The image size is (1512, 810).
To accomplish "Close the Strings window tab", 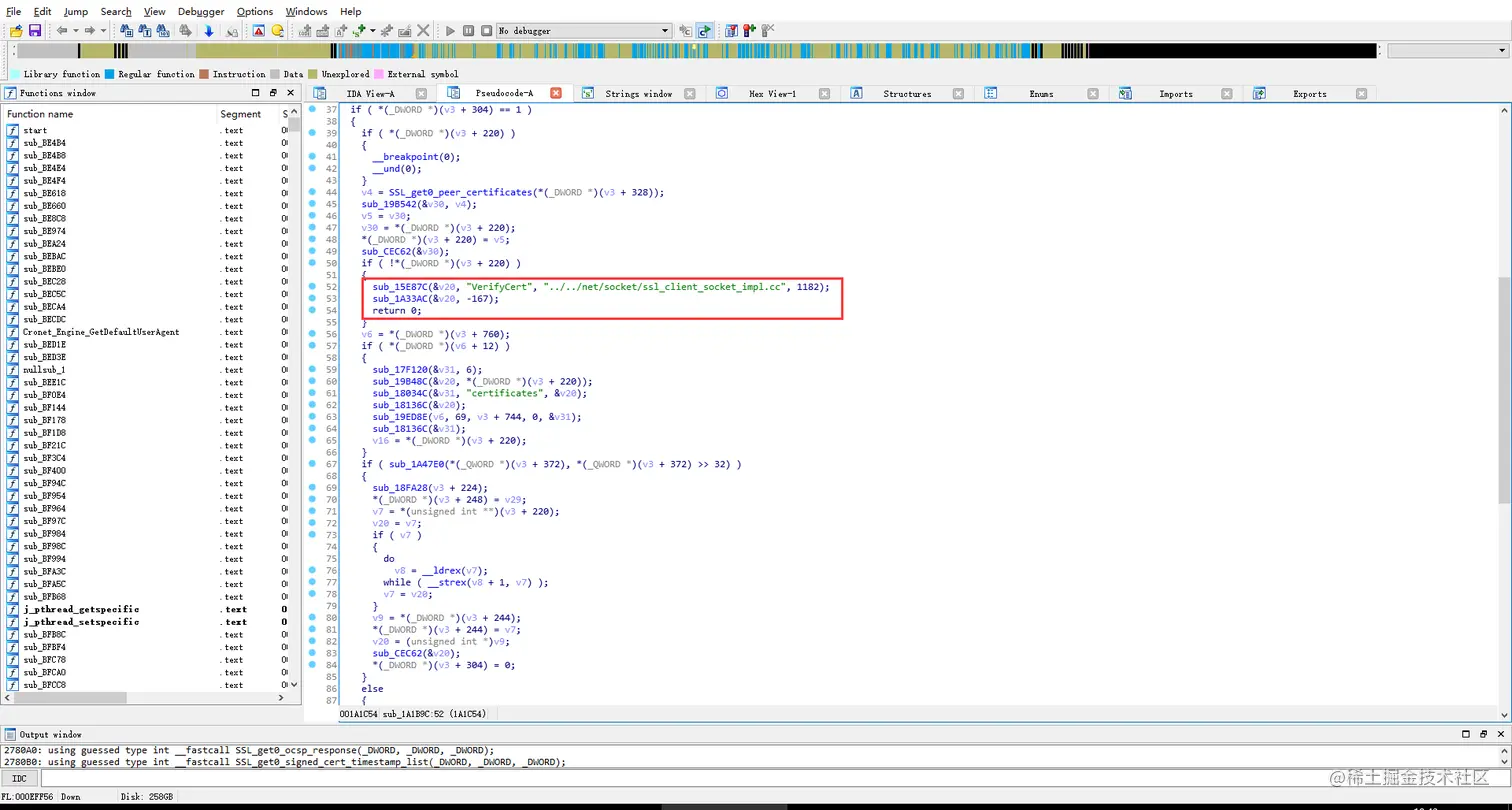I will [x=690, y=93].
